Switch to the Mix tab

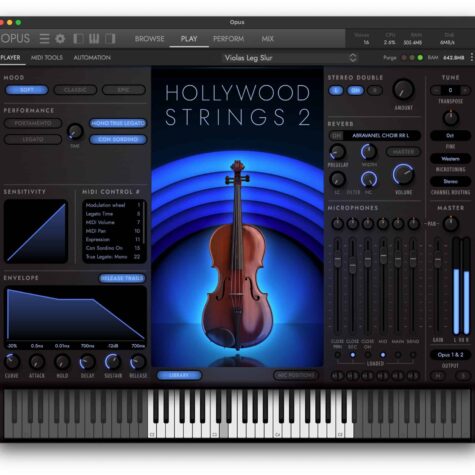coord(267,39)
